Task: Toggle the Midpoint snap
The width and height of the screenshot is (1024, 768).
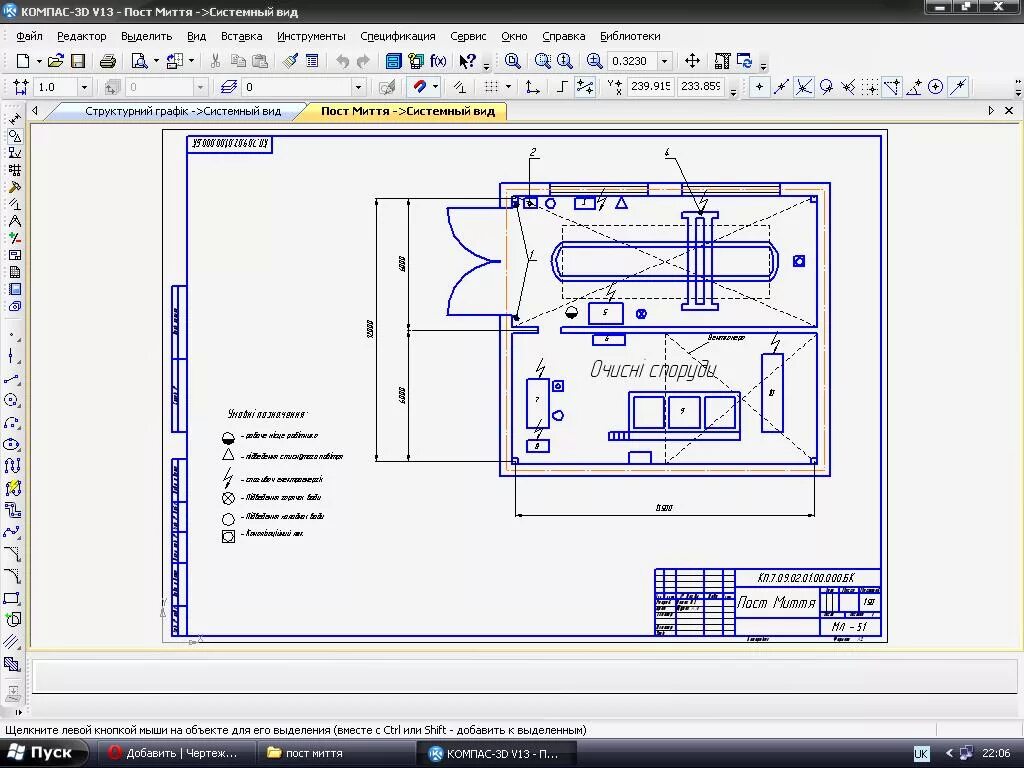Action: coord(781,87)
